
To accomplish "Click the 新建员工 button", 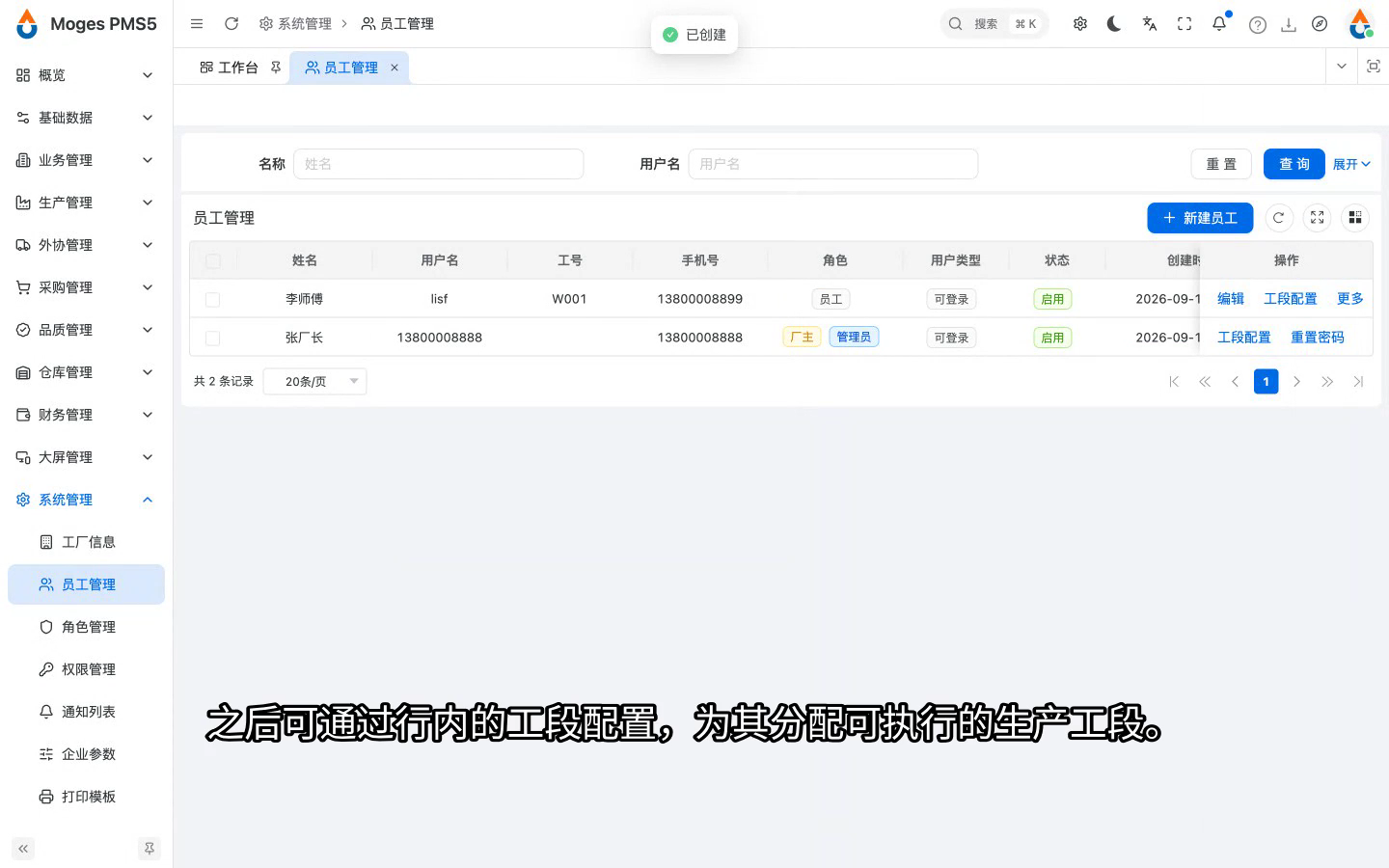I will click(1200, 218).
